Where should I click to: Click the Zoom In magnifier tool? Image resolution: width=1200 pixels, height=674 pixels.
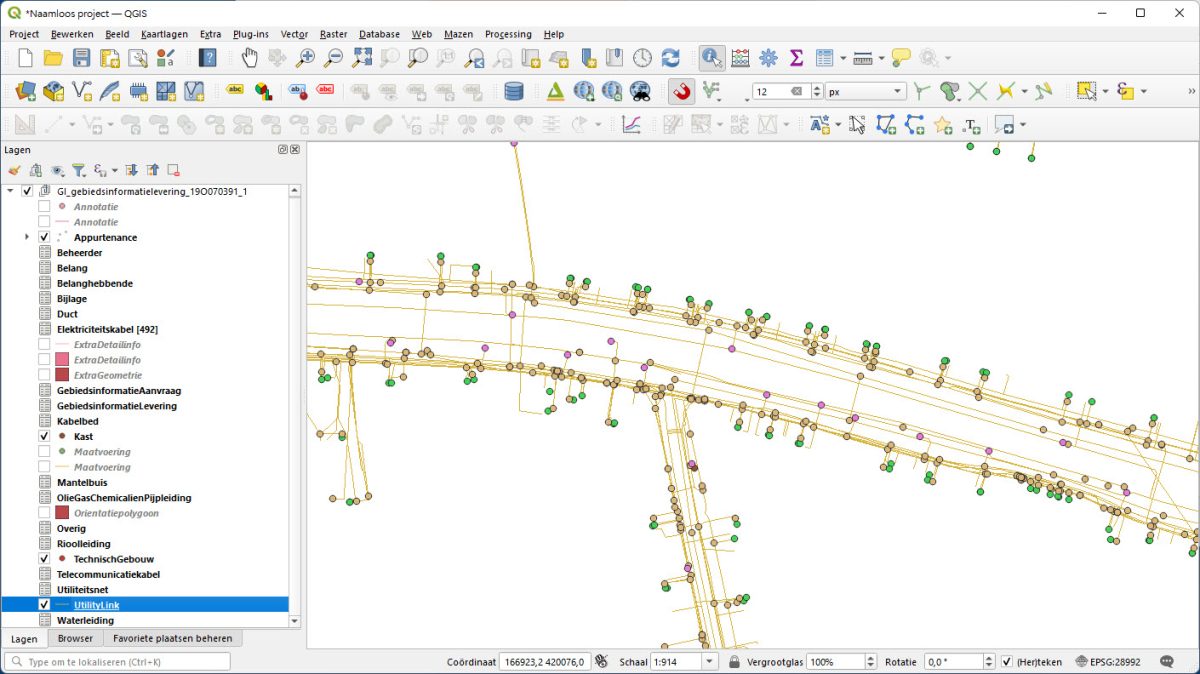pyautogui.click(x=305, y=58)
